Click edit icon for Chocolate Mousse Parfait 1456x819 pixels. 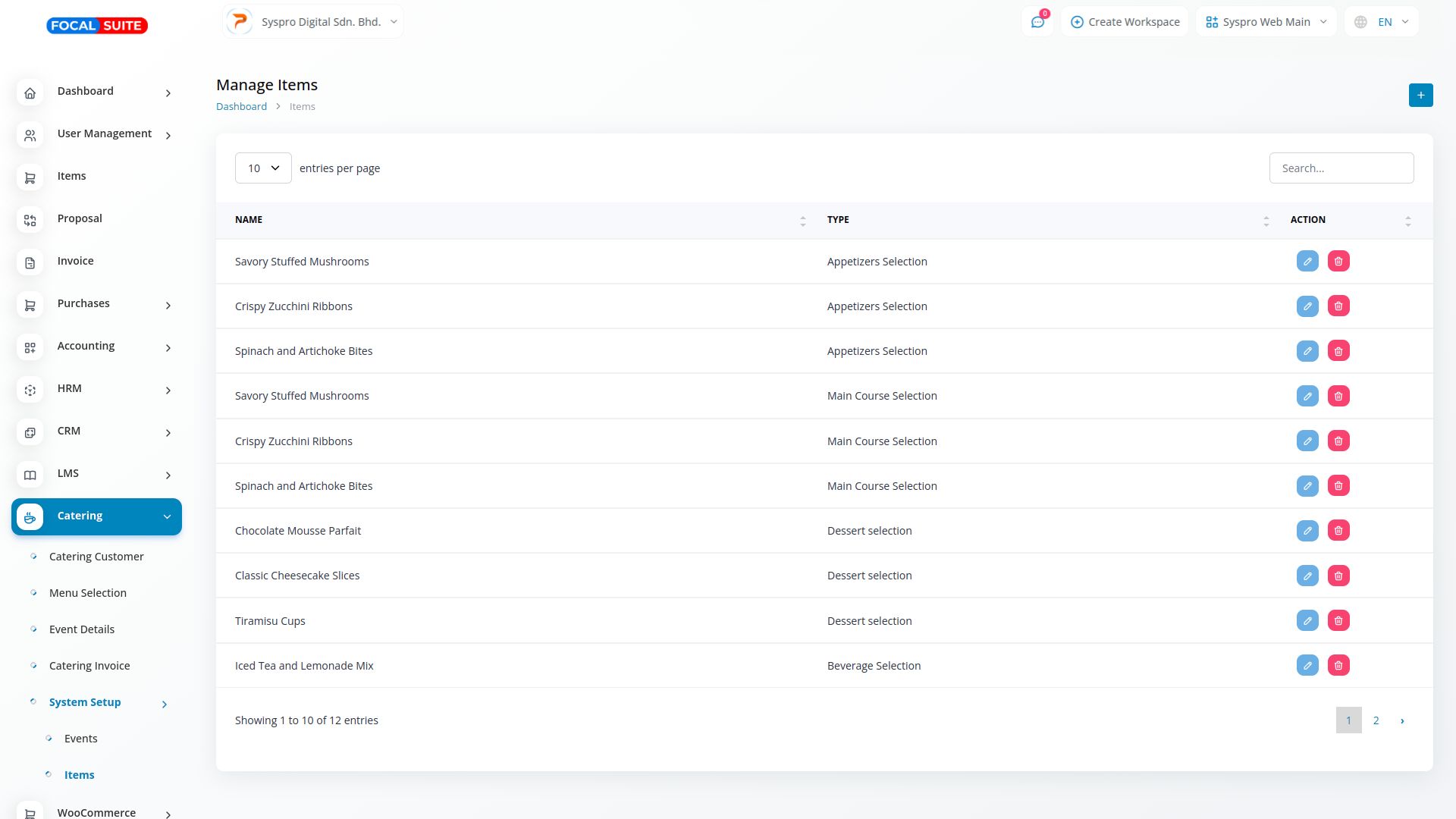[x=1307, y=531]
